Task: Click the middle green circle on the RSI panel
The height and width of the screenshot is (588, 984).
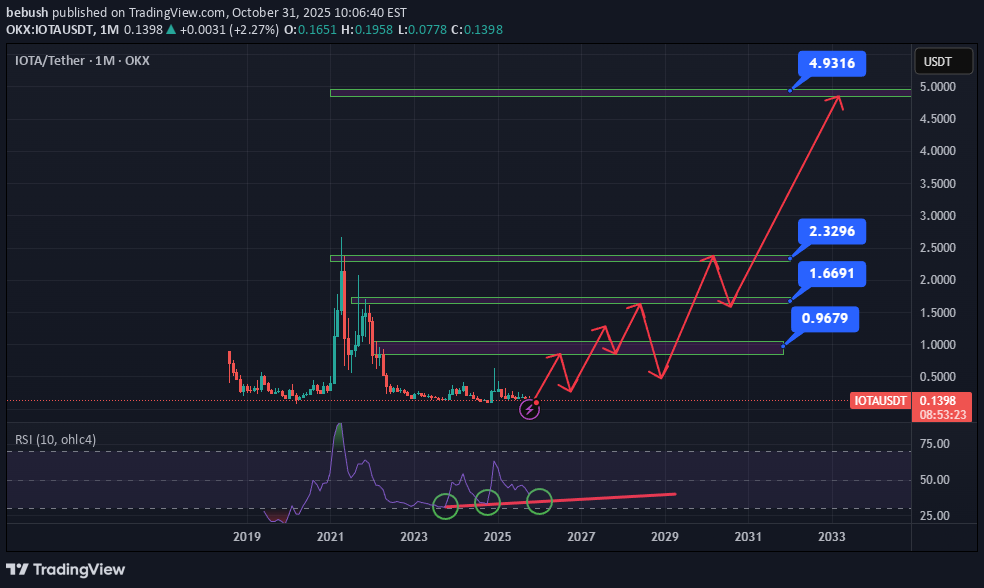Action: pos(489,503)
